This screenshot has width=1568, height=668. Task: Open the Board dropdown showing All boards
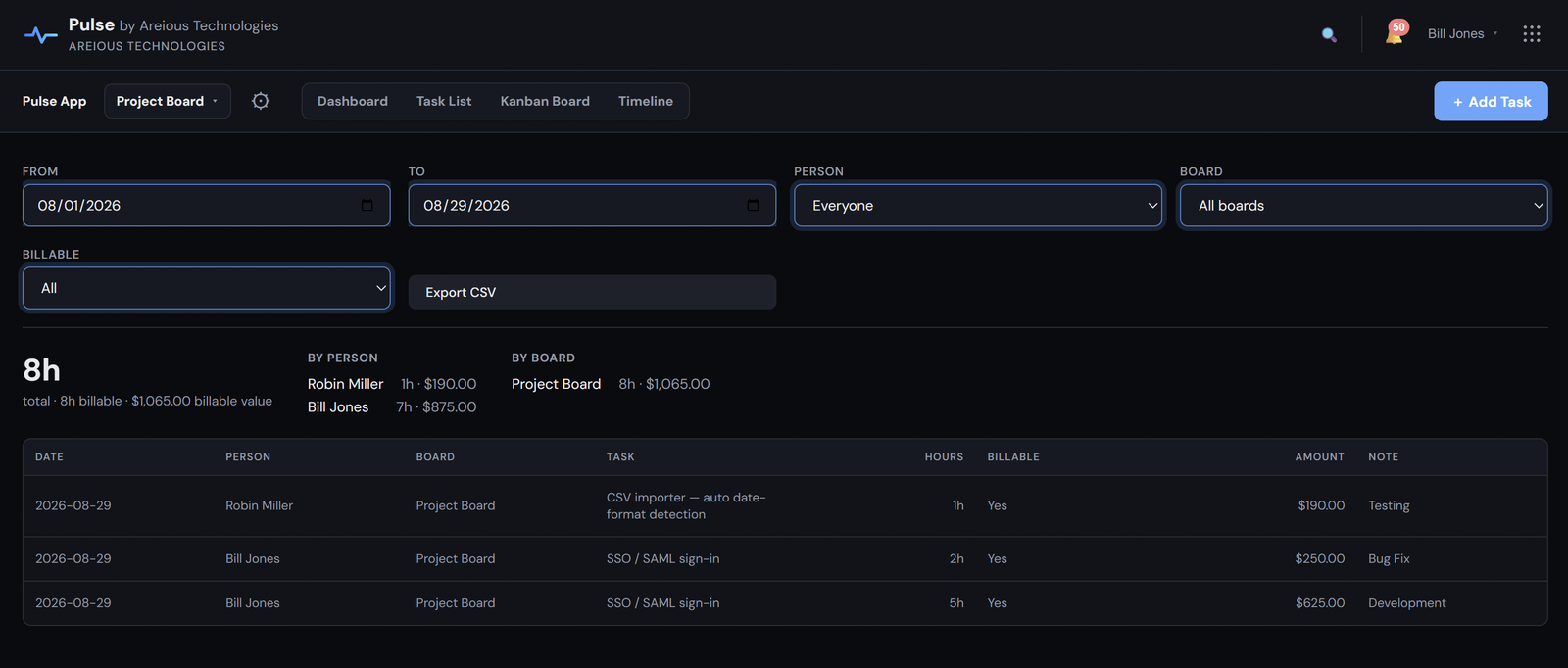coord(1364,206)
